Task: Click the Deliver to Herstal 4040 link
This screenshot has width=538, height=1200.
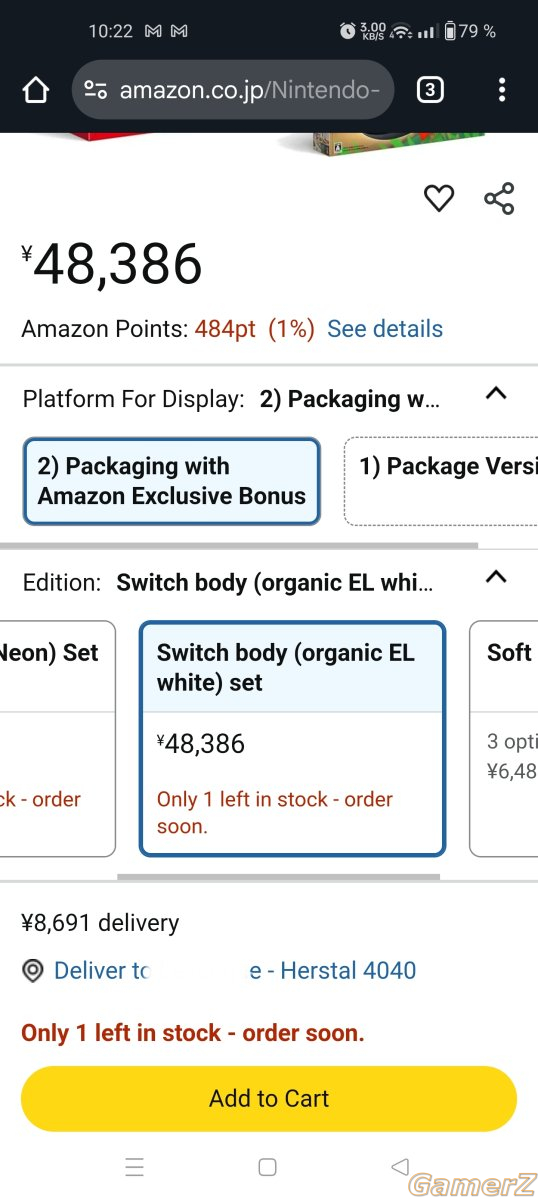Action: point(235,971)
